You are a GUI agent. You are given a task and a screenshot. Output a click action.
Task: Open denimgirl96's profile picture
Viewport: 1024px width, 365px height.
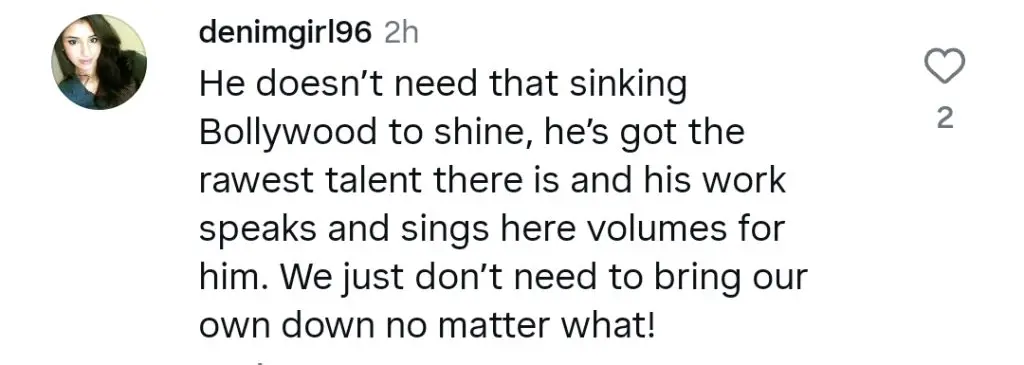click(x=99, y=61)
